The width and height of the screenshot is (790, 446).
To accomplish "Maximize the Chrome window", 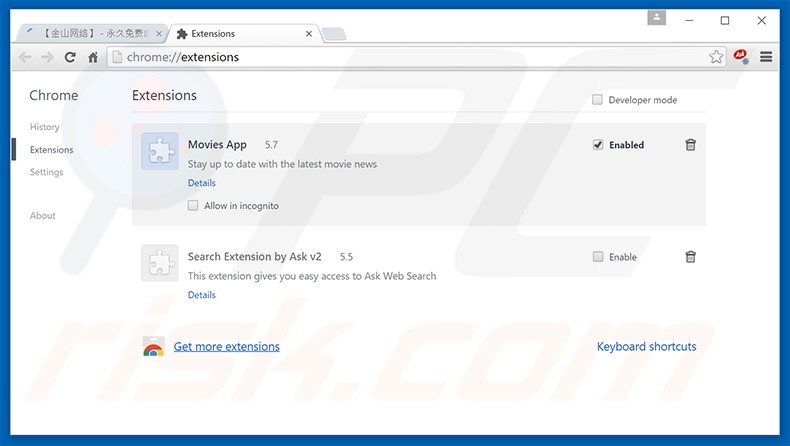I will [x=725, y=21].
